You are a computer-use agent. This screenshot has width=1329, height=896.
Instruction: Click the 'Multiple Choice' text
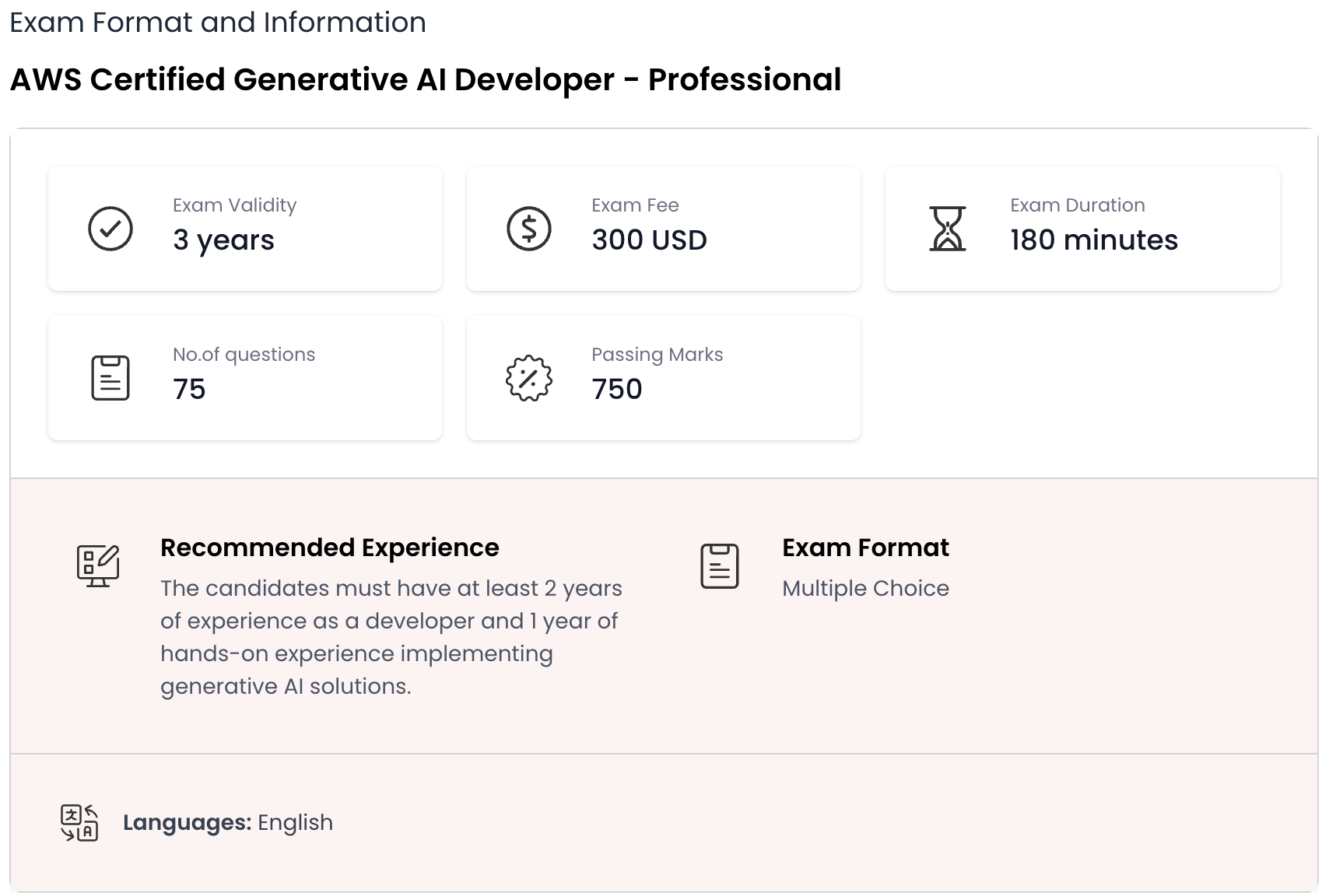865,588
